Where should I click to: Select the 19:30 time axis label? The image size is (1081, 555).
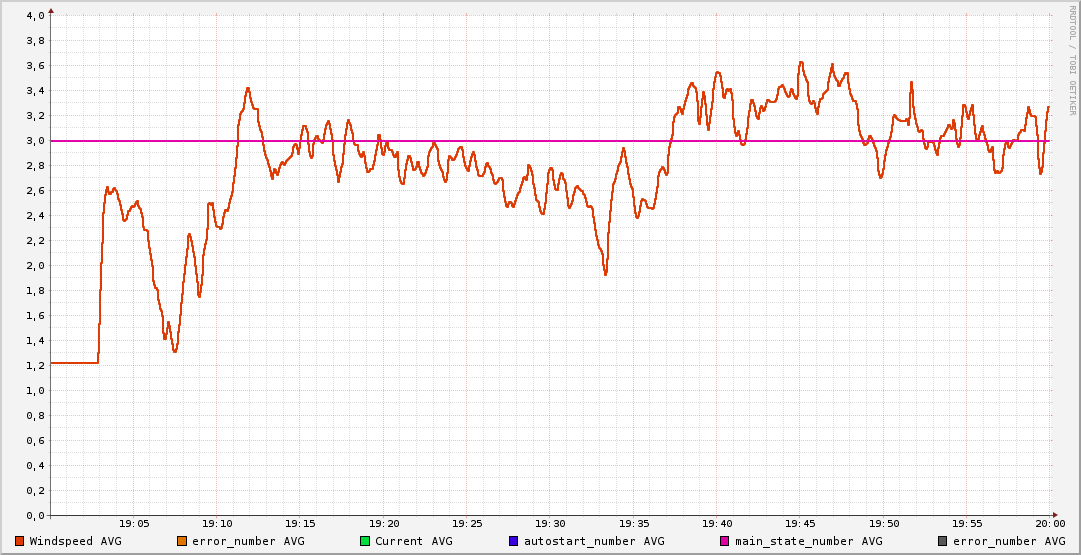(x=550, y=523)
